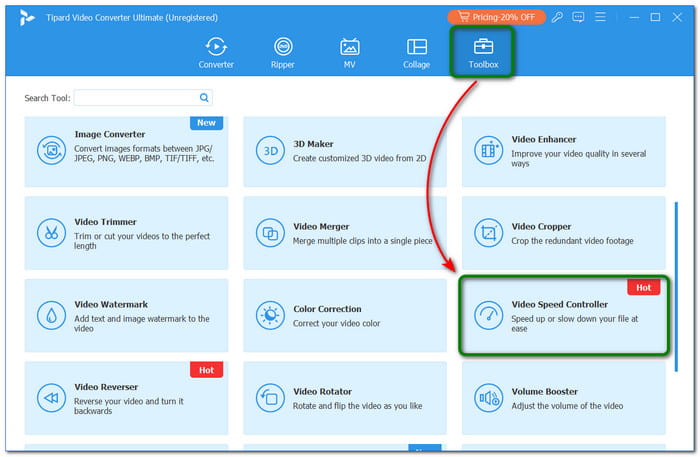The image size is (700, 457).
Task: Open the Video Rotator title
Action: point(322,391)
